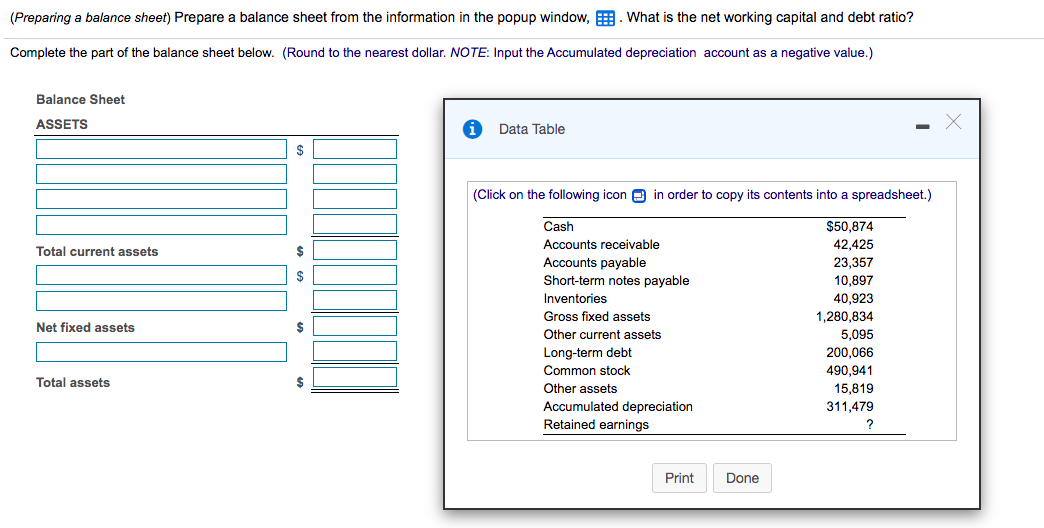The image size is (1044, 528).
Task: Open the data table popup icon
Action: coord(605,18)
